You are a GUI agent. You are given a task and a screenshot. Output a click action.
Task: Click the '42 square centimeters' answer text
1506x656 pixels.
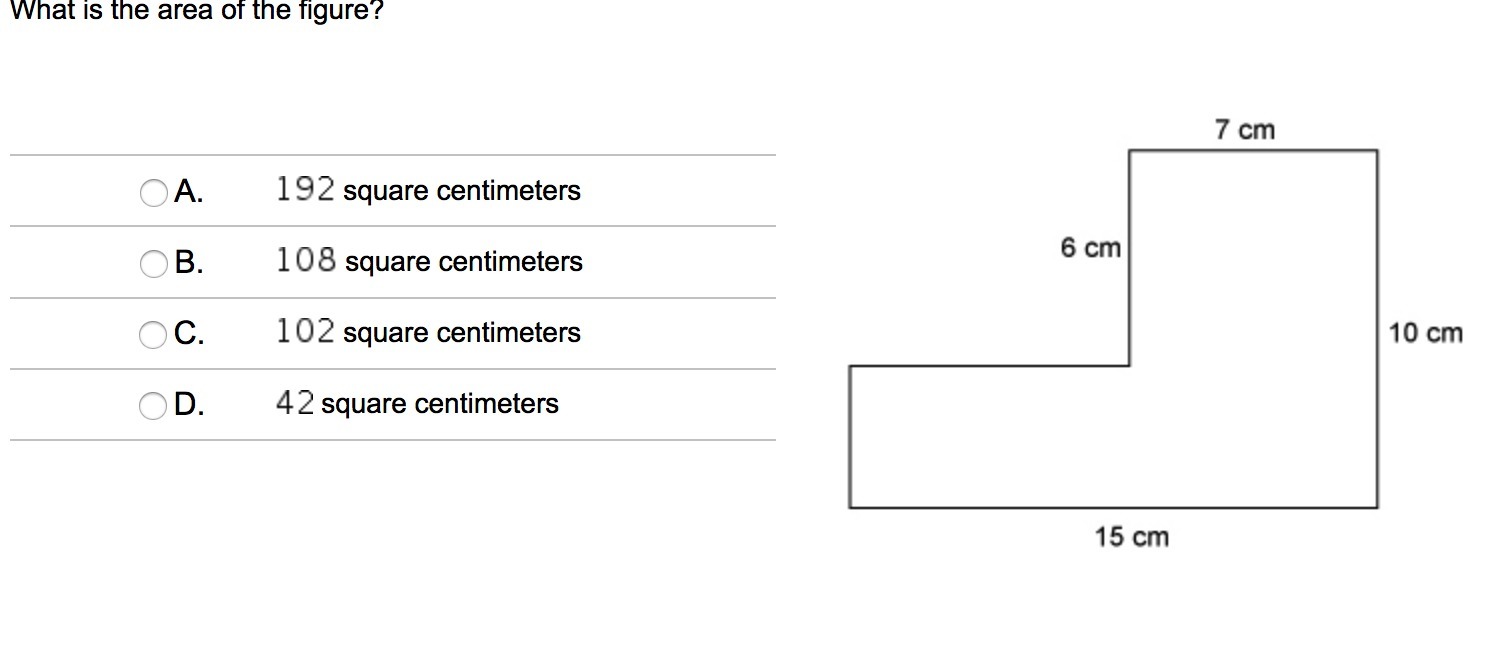[x=417, y=403]
